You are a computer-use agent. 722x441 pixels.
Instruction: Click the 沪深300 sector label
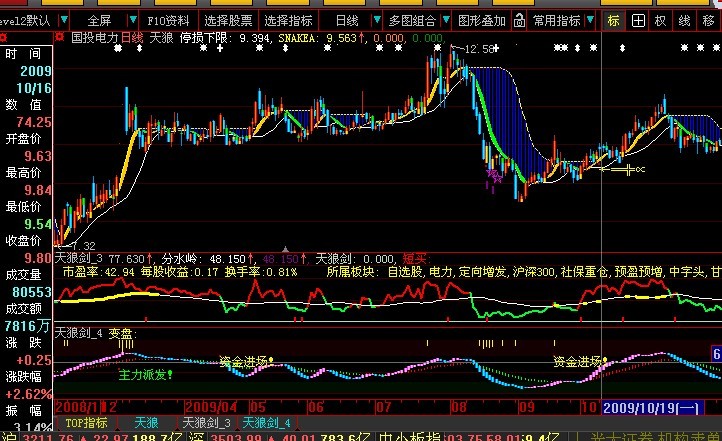pos(533,272)
